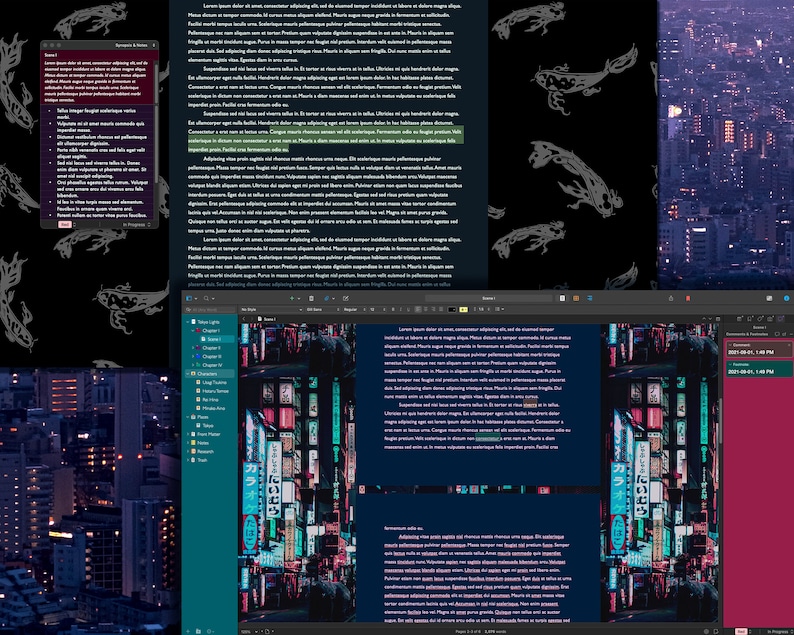Open the No Style paragraph style dropdown
Viewport: 794px width, 635px height.
271,309
